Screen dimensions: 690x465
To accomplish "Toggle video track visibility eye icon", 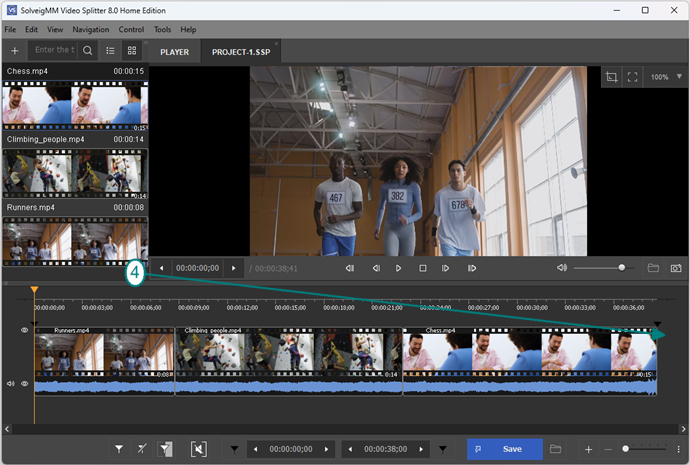I will coord(25,330).
